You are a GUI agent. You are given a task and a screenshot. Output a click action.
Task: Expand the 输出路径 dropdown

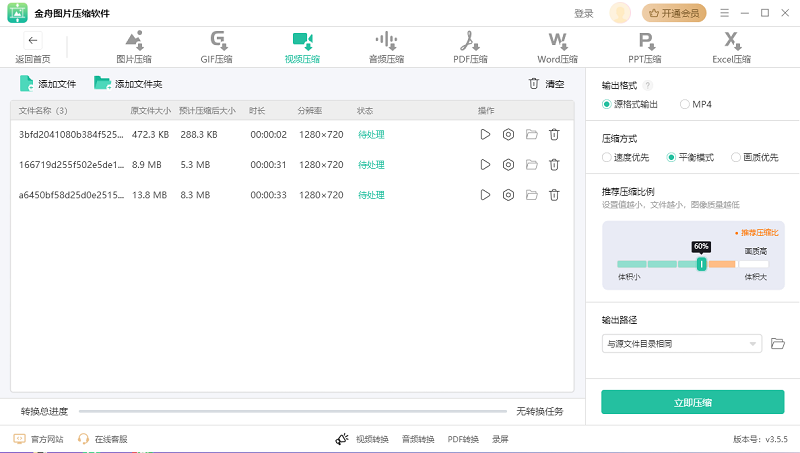coord(754,344)
